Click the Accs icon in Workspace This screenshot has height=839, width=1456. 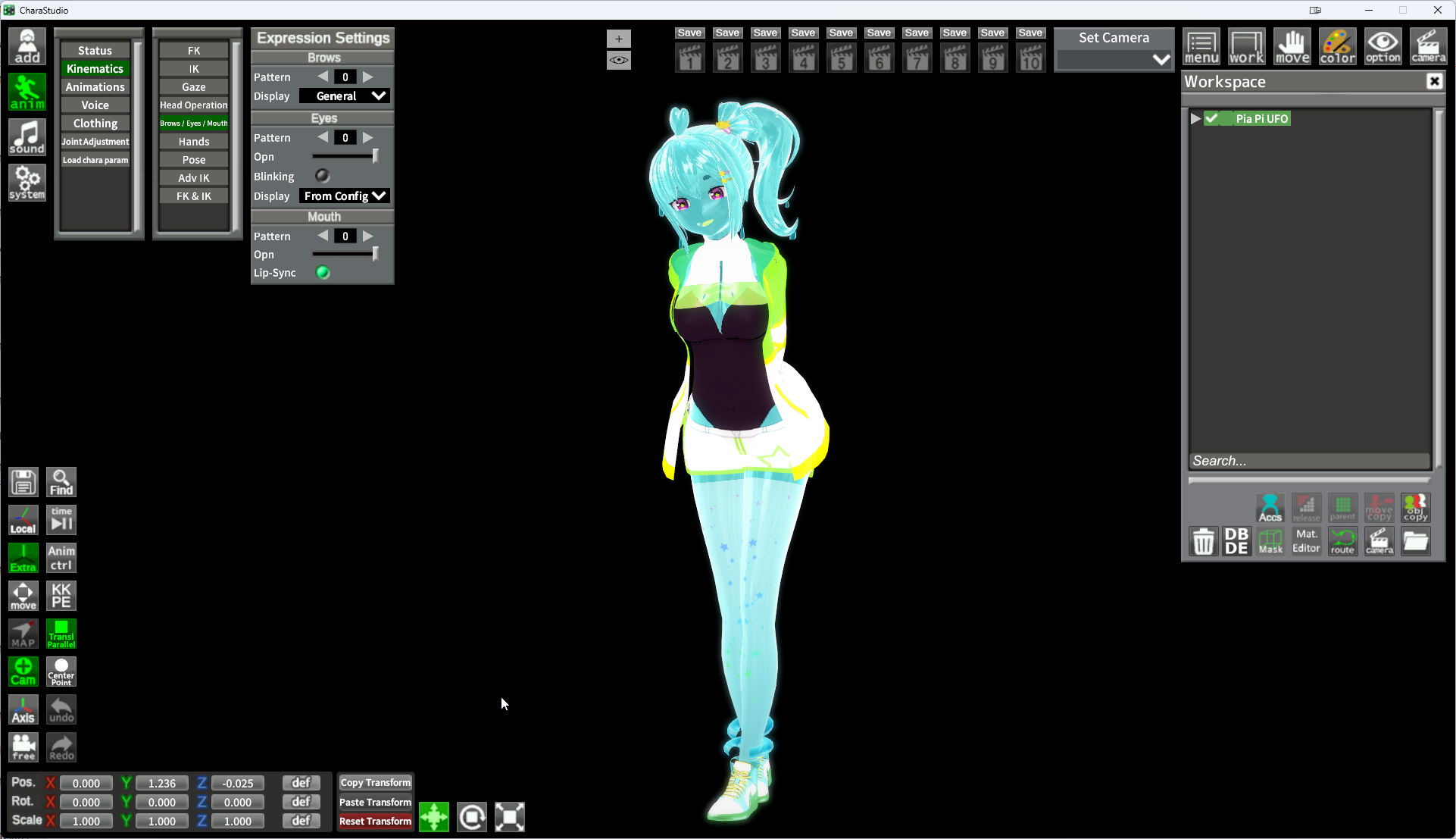[x=1270, y=508]
